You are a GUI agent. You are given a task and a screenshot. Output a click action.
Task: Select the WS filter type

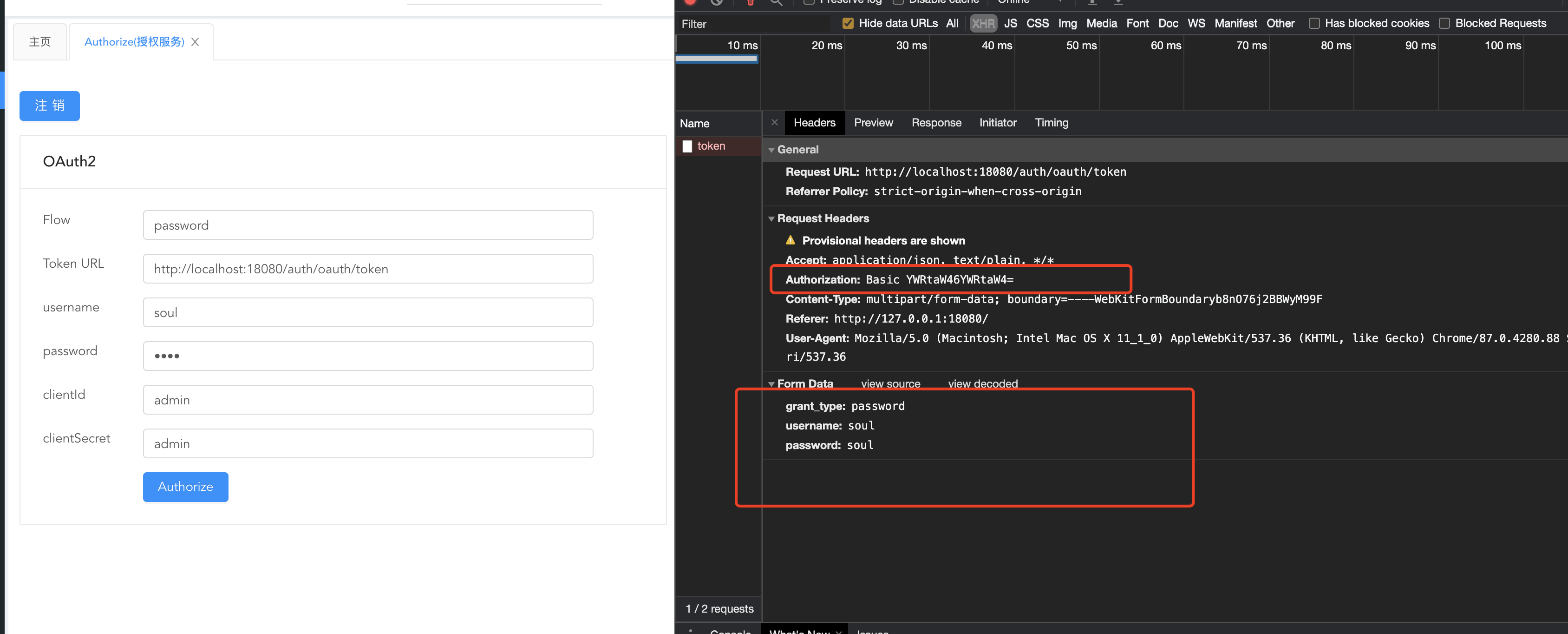point(1196,23)
